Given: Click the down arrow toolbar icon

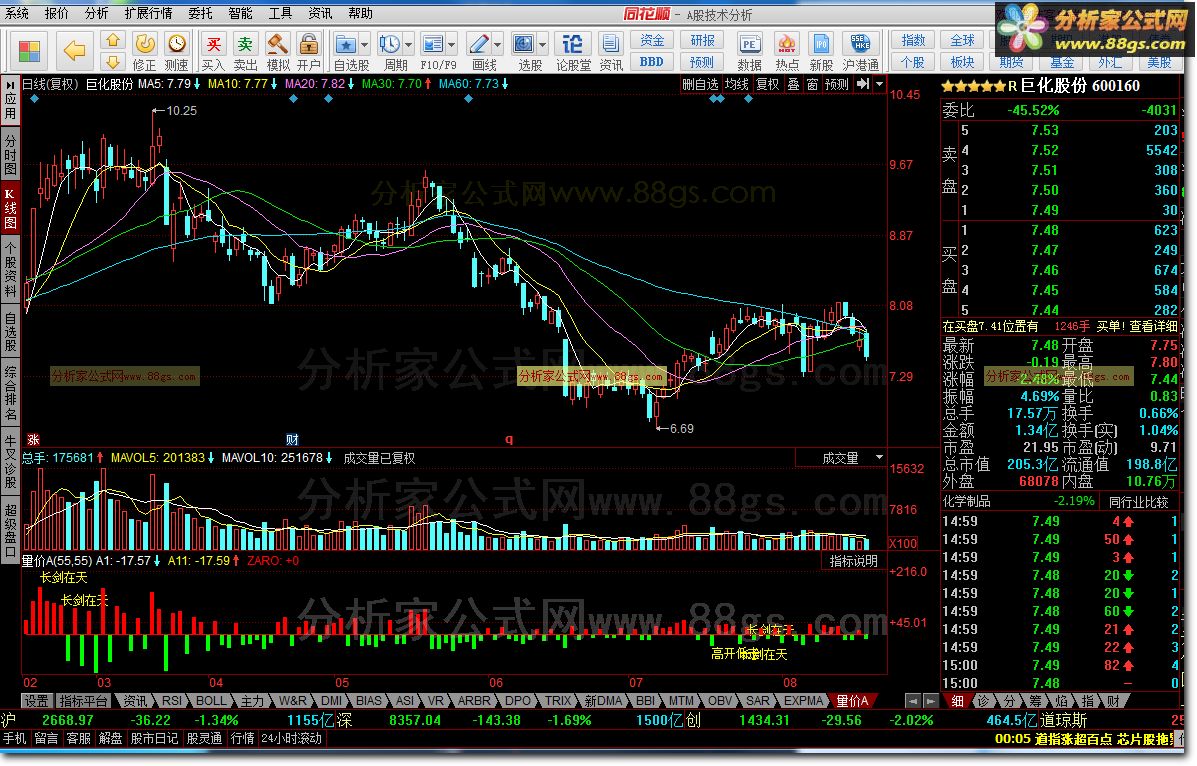Looking at the screenshot, I should (x=112, y=63).
